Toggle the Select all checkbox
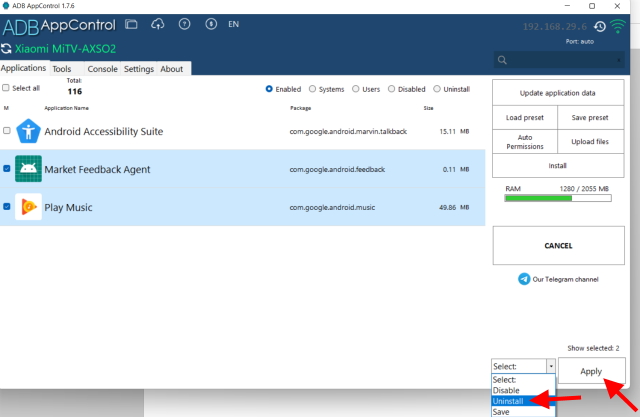Viewport: 640px width, 417px height. point(6,88)
